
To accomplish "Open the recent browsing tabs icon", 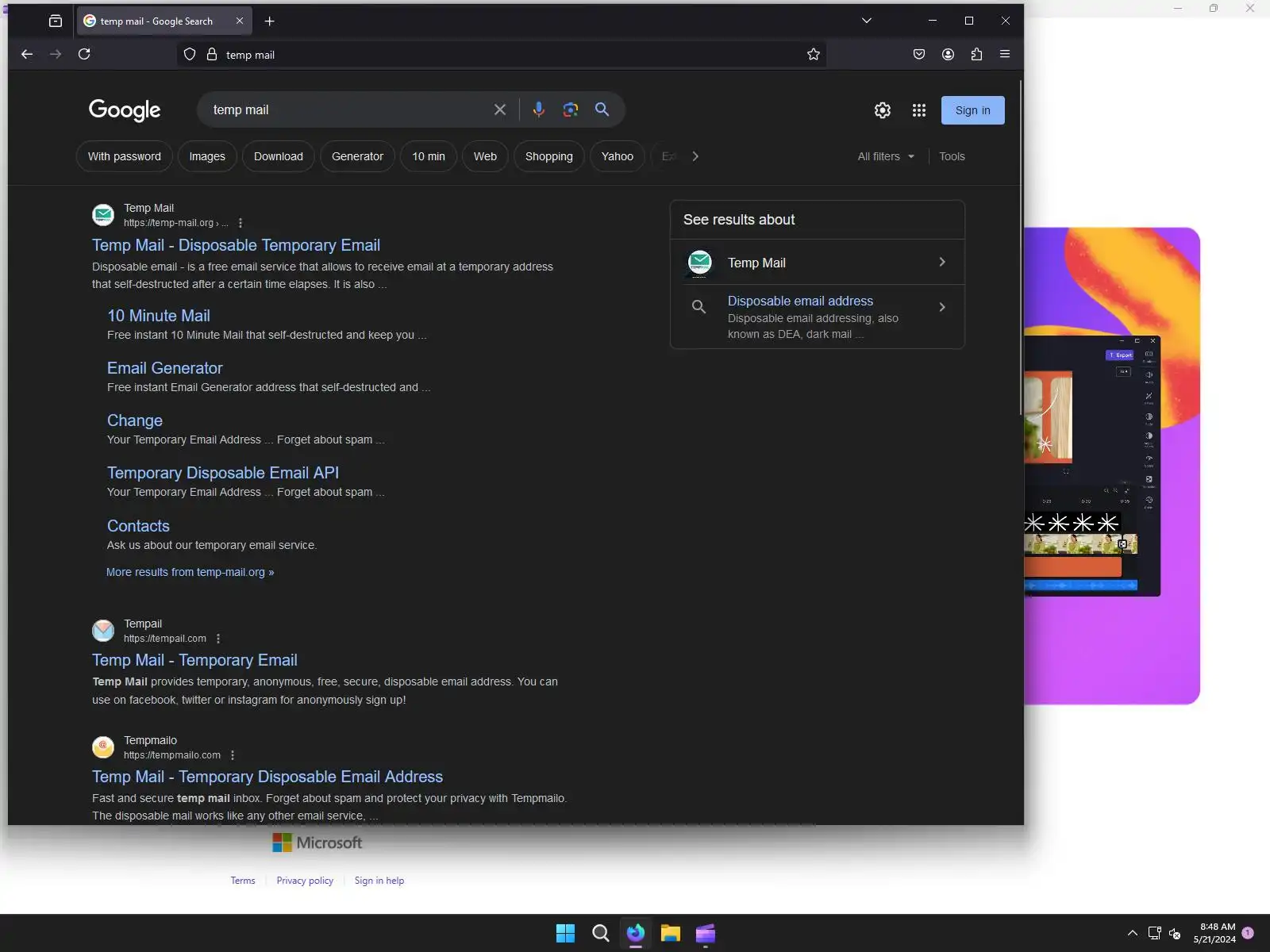I will [56, 21].
